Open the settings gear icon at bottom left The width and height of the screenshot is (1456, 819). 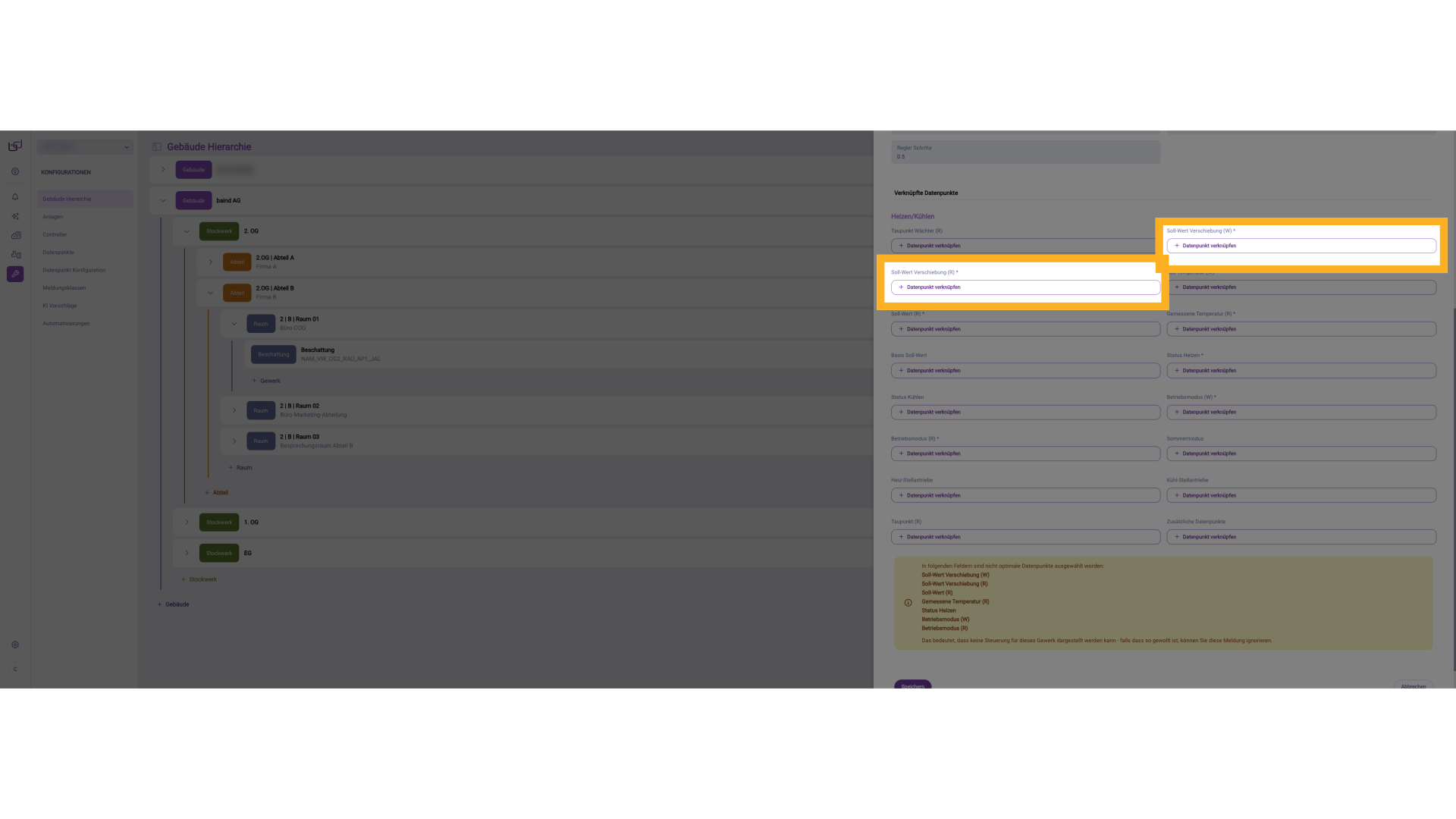[15, 645]
